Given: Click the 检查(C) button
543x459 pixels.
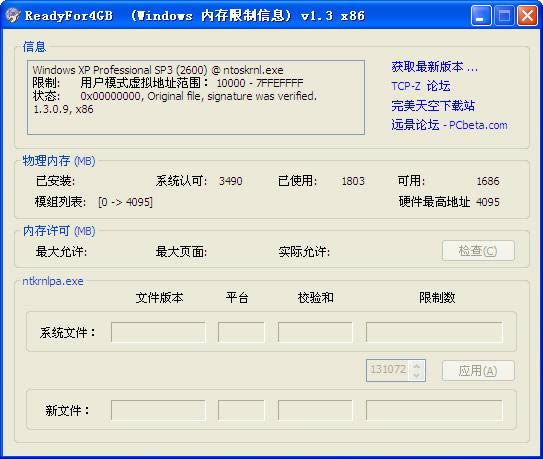Looking at the screenshot, I should point(478,250).
